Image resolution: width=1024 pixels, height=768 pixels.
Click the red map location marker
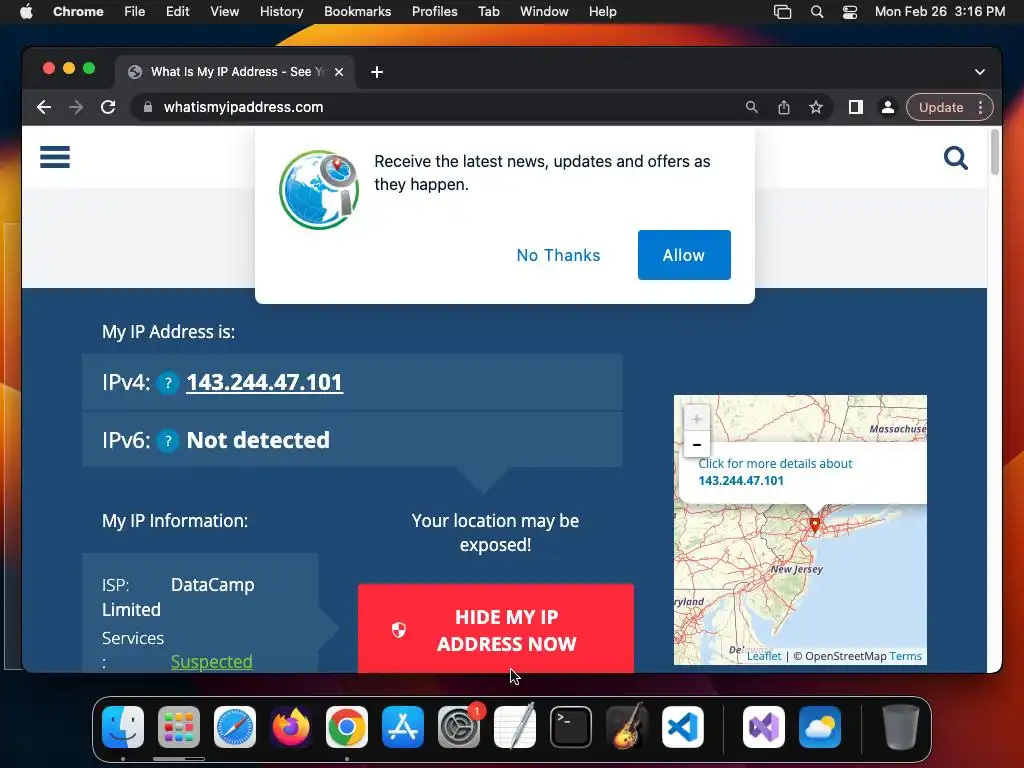click(815, 524)
